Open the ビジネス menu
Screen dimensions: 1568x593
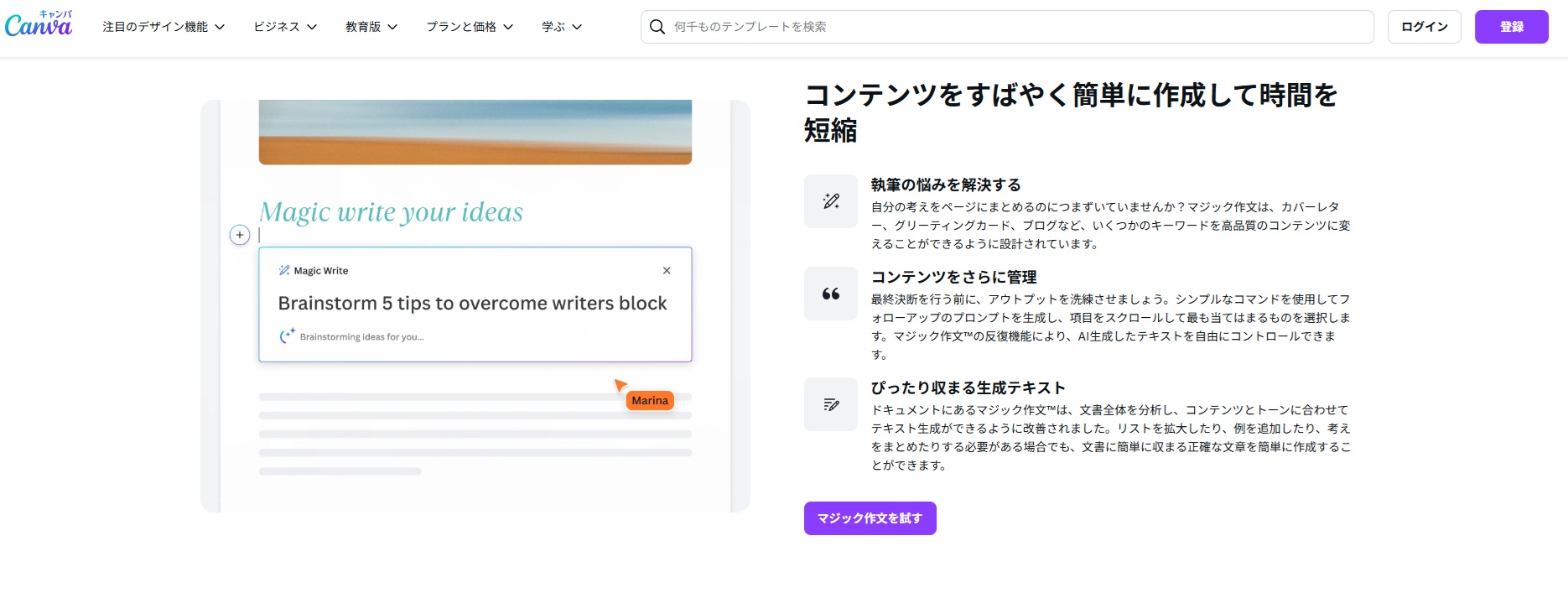tap(285, 27)
